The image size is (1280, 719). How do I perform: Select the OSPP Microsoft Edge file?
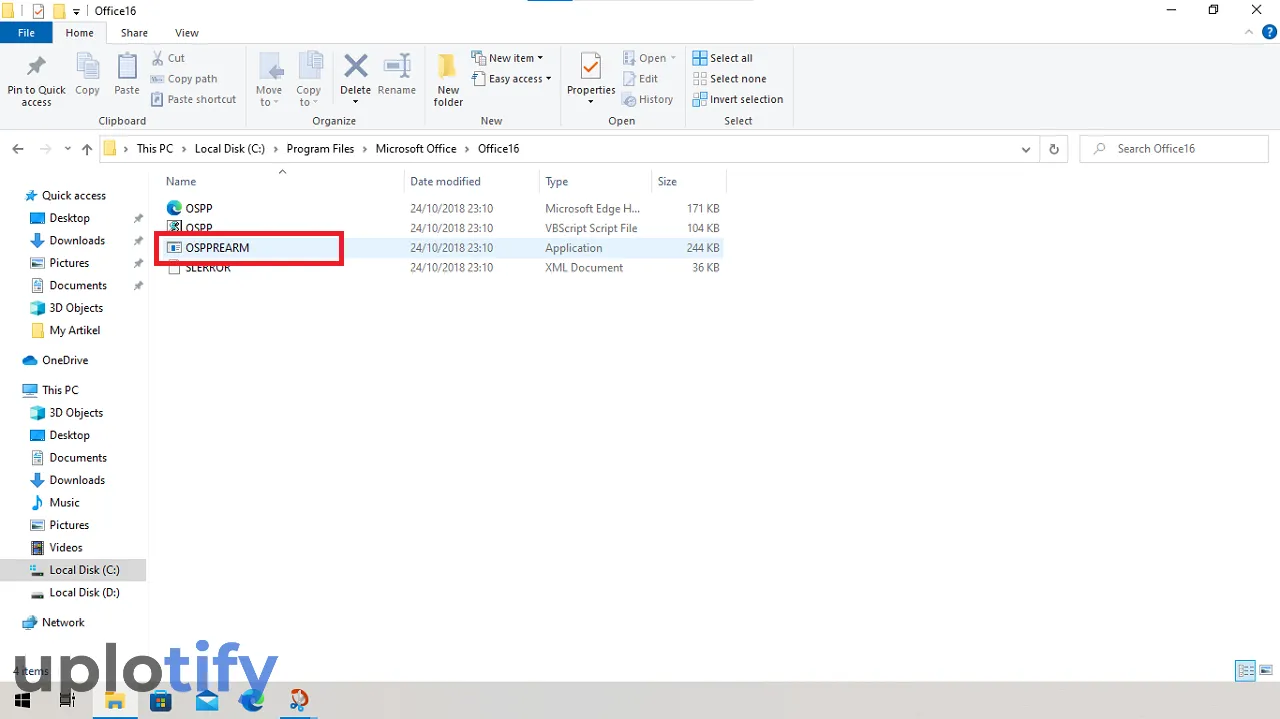click(x=442, y=208)
